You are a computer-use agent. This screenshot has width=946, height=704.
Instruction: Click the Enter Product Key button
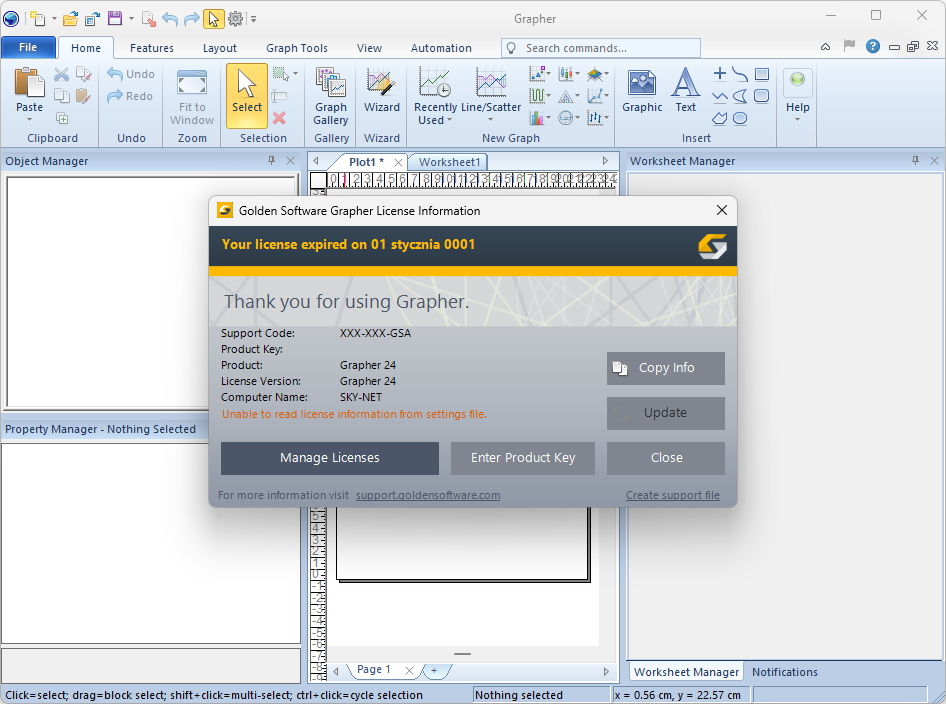522,458
